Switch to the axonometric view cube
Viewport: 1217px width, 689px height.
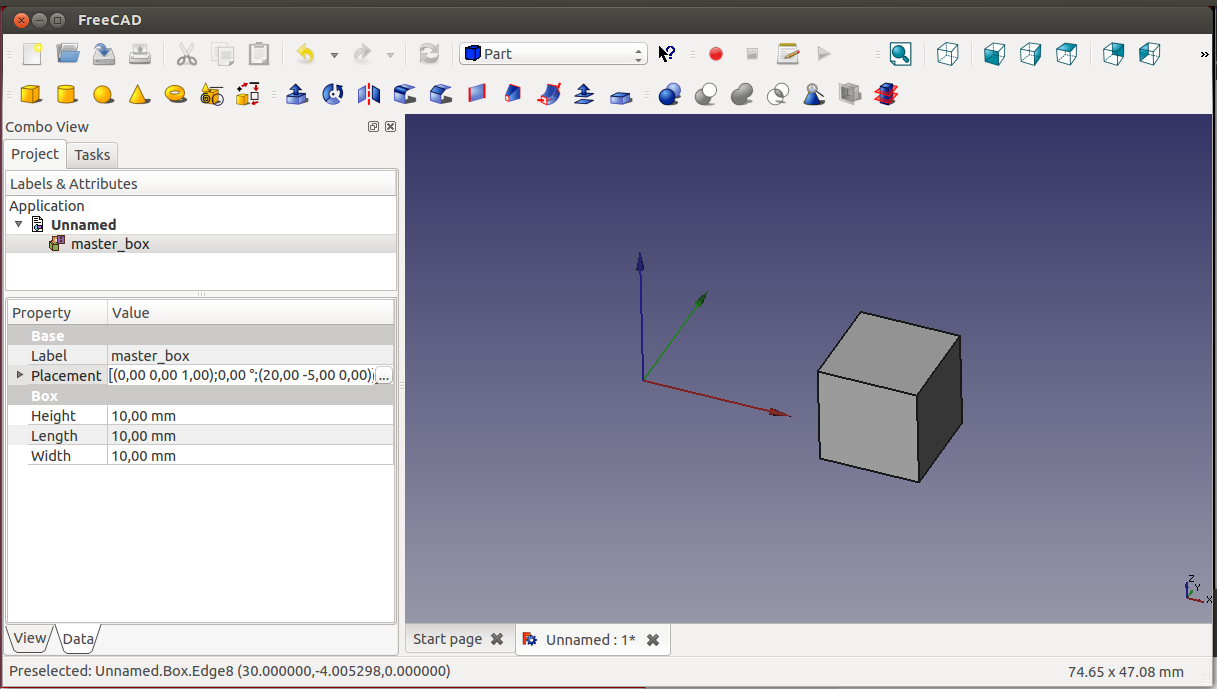pos(947,54)
